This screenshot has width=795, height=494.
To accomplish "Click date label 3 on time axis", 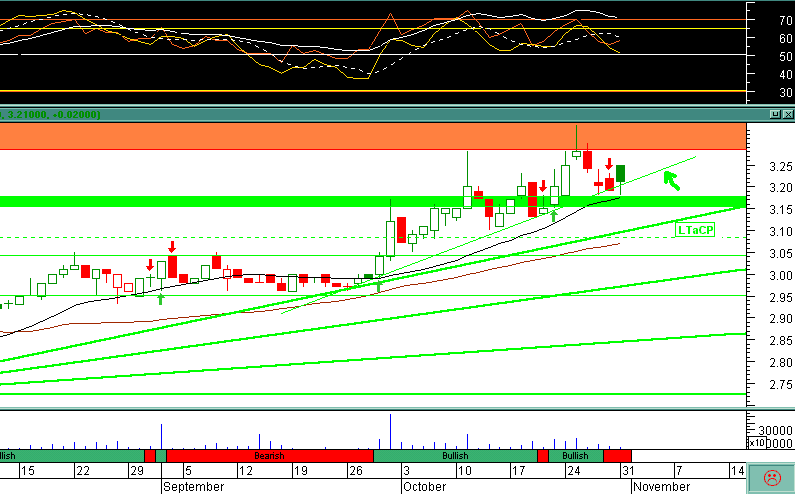I will click(x=407, y=471).
